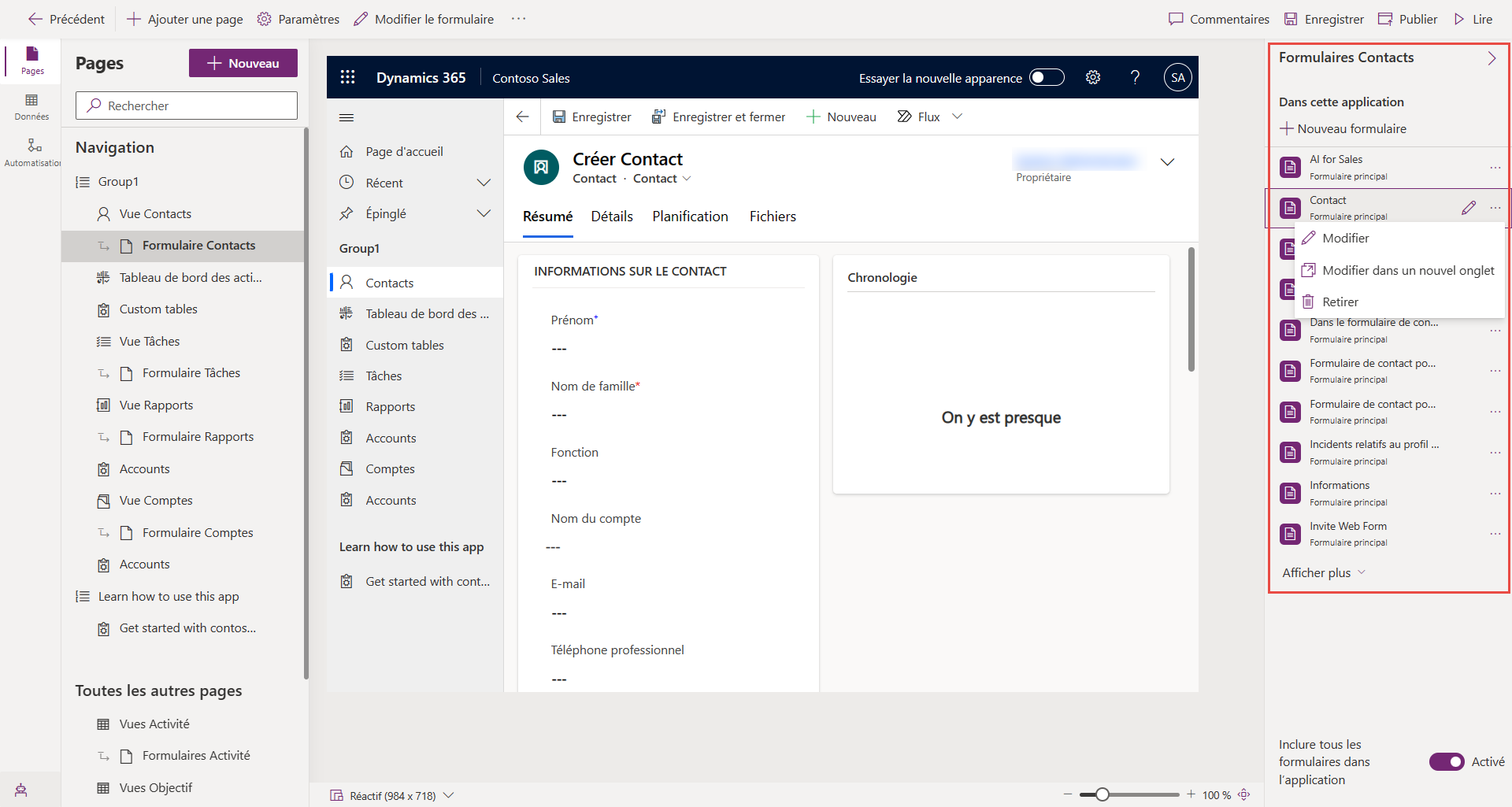Expand Afficher plus forms list
Screen dimensions: 1512x807
tap(1324, 572)
